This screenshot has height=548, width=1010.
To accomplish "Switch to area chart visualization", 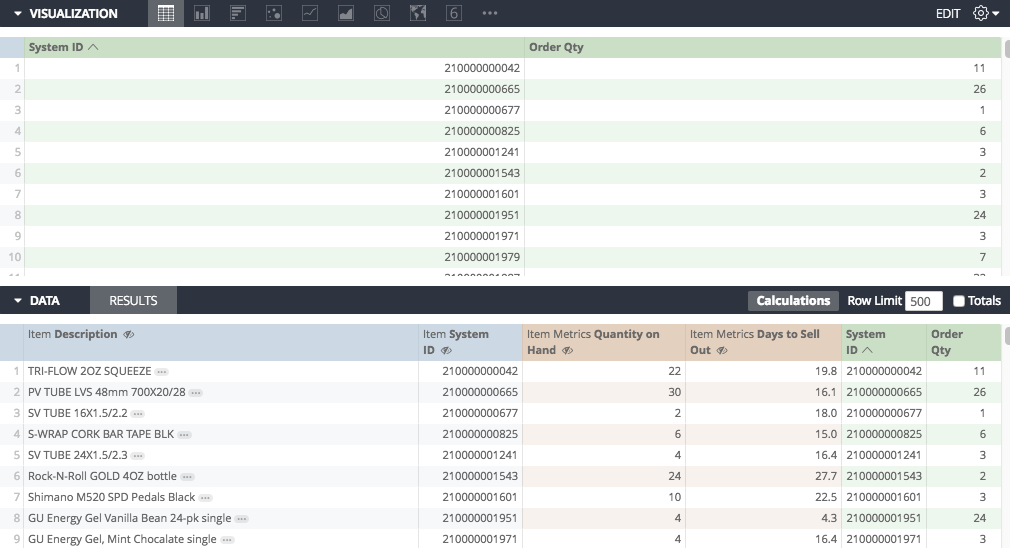I will (346, 13).
